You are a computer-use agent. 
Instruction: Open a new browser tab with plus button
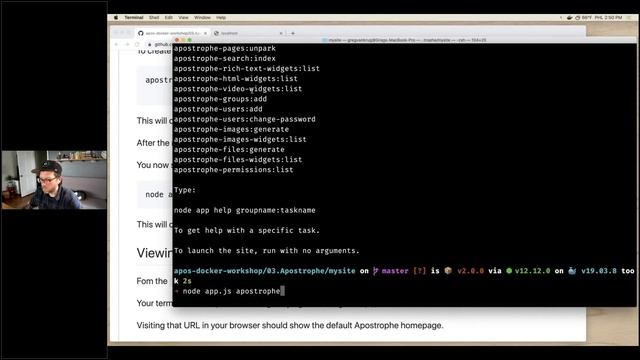point(293,33)
